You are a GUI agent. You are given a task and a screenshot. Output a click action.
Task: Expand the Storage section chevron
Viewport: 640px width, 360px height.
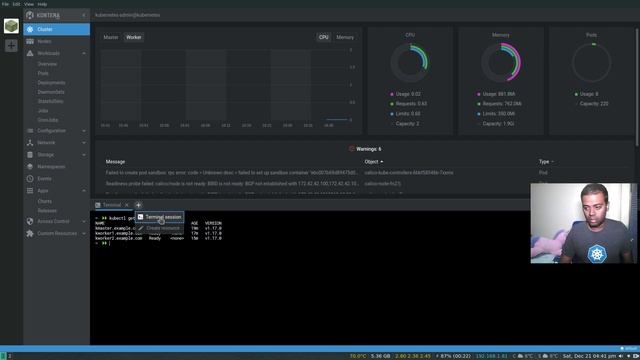pos(84,155)
